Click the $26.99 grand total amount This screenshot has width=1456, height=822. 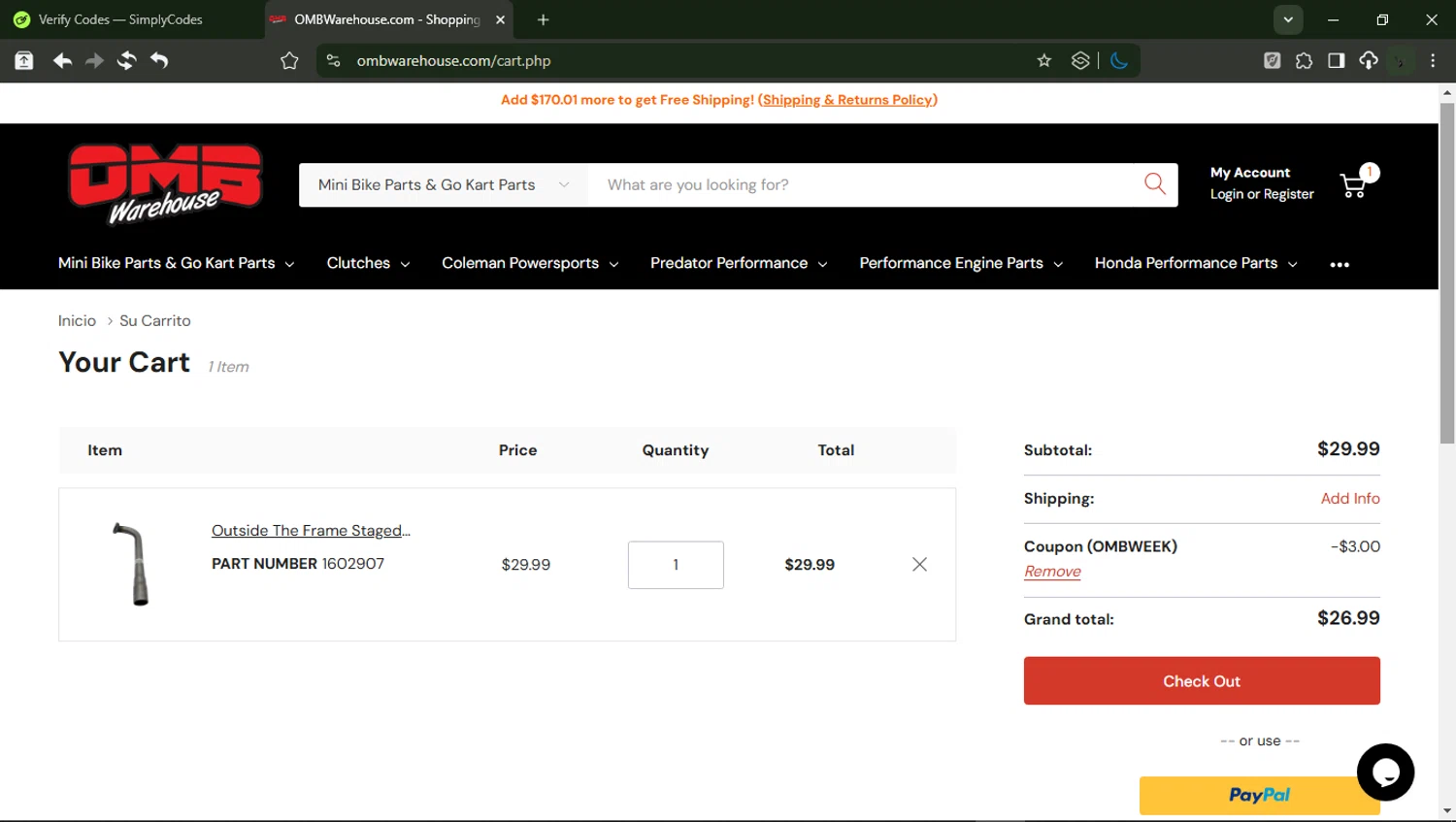[x=1348, y=618]
